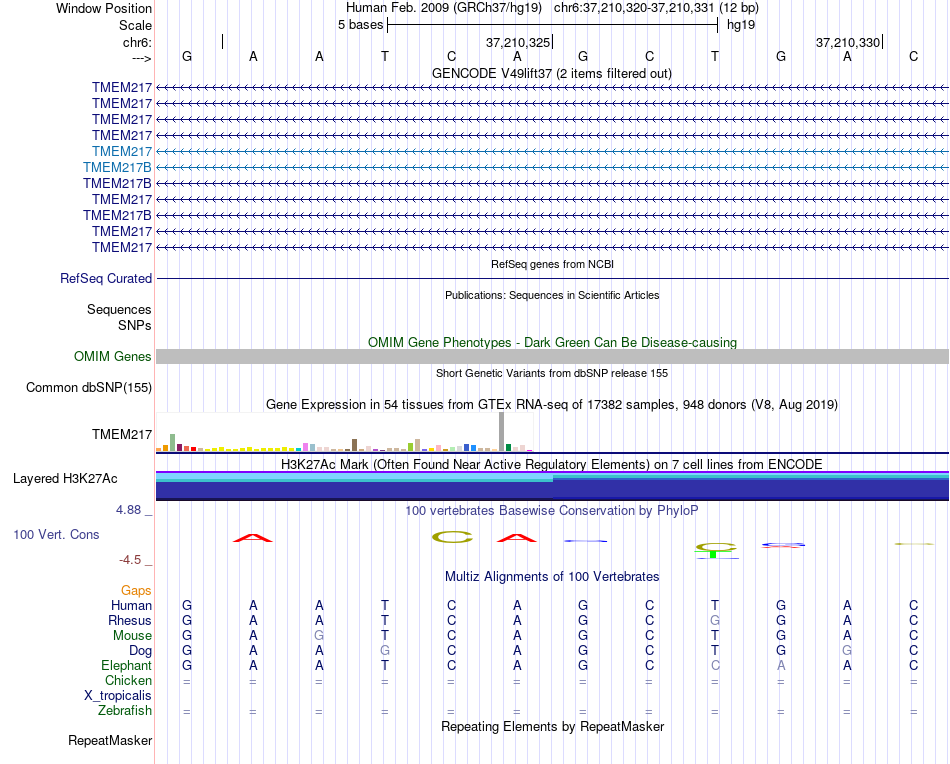Click the OMIM Genes track label
The image size is (950, 764).
tap(113, 356)
